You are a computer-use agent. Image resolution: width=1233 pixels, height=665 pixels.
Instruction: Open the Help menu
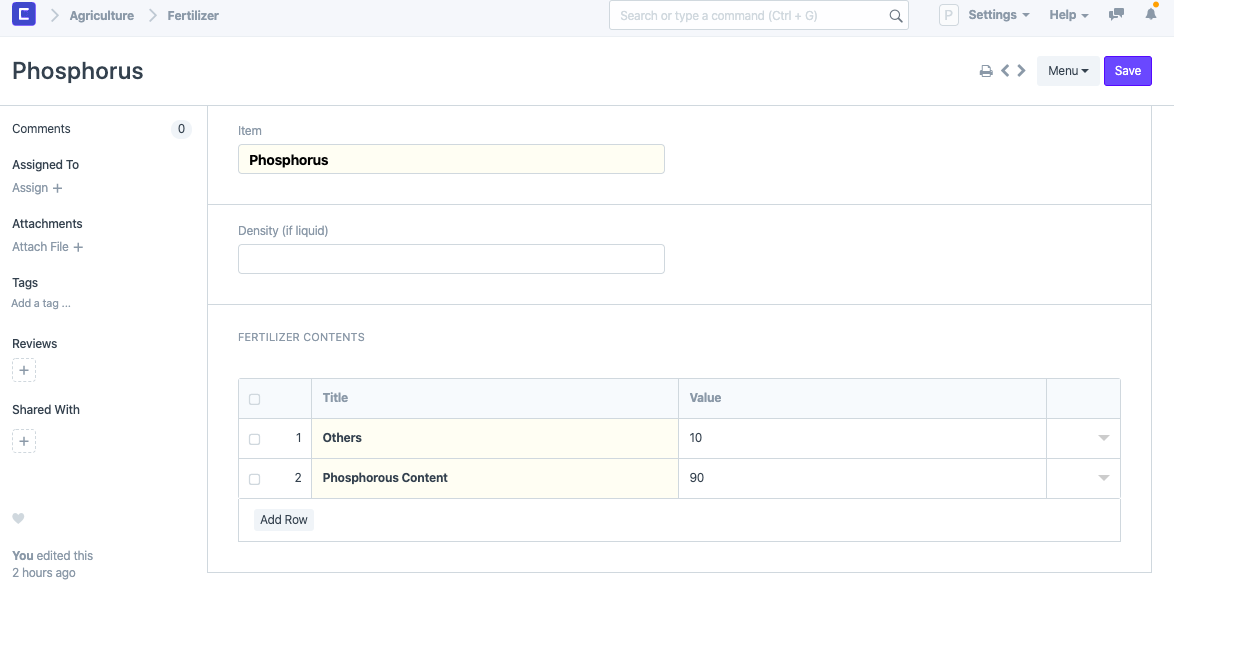(x=1068, y=15)
